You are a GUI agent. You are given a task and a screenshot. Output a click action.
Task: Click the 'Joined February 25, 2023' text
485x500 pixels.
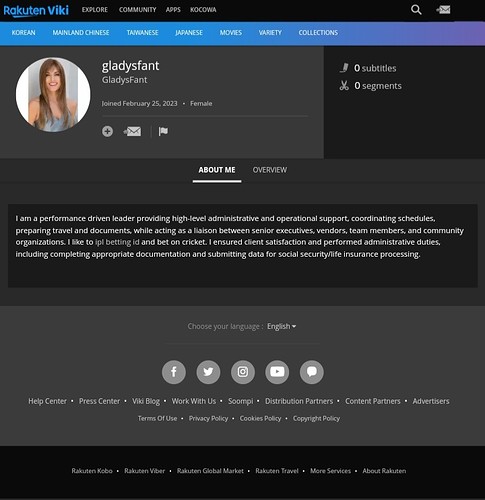tap(139, 103)
